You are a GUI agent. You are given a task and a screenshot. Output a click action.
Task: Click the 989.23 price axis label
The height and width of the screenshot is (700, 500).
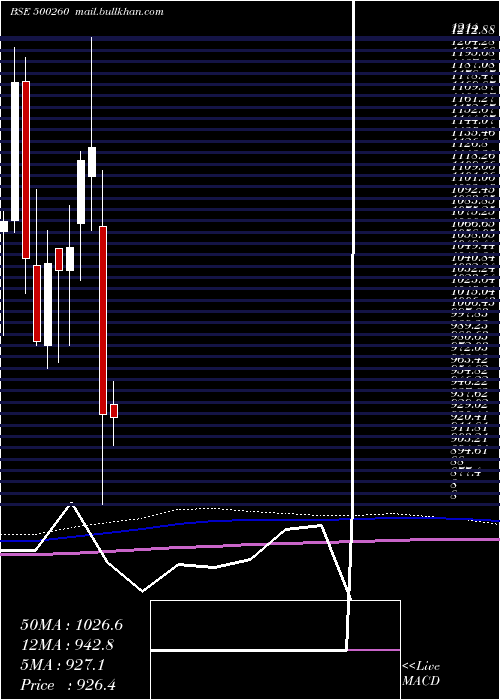pos(472,326)
